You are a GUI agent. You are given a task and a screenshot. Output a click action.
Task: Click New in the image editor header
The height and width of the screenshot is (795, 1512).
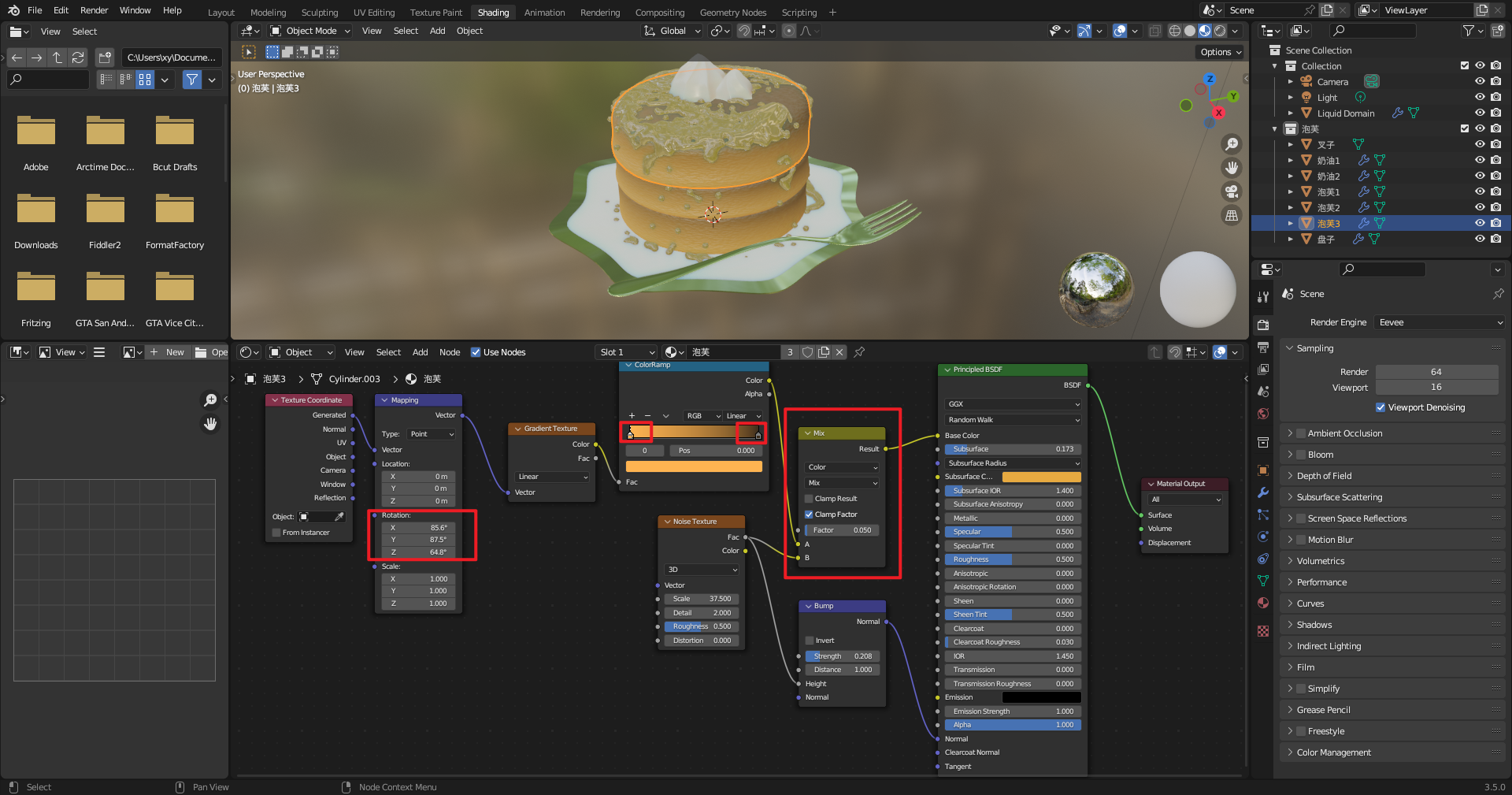click(x=168, y=352)
